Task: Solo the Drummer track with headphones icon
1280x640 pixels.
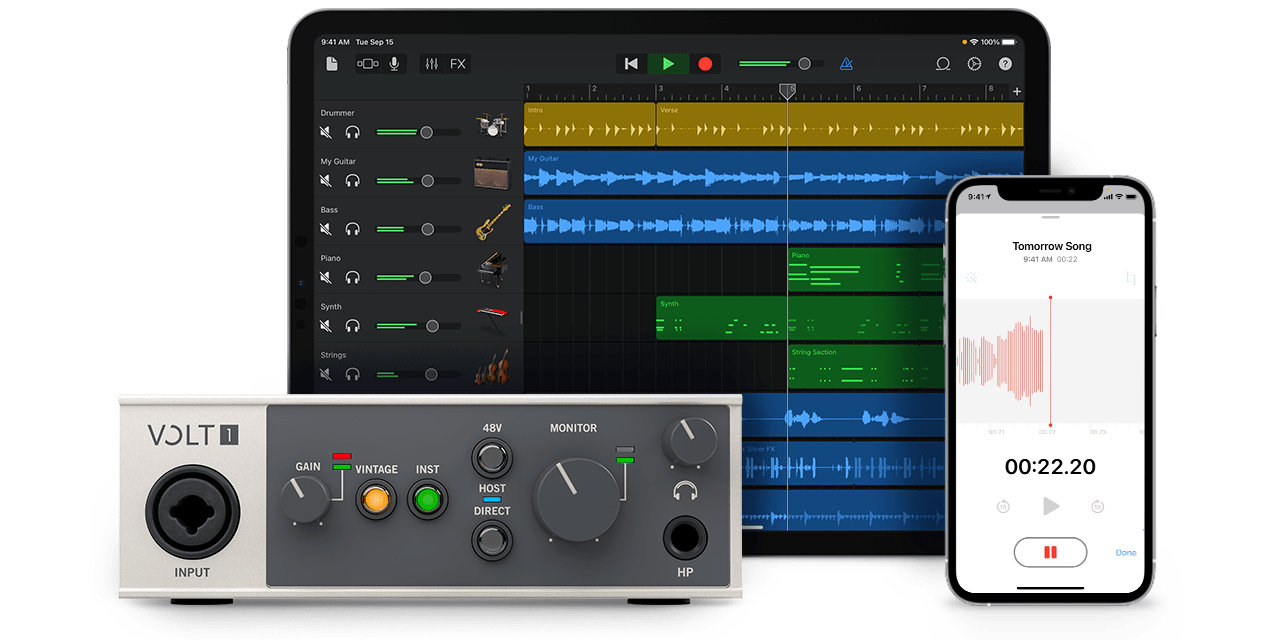Action: point(352,132)
